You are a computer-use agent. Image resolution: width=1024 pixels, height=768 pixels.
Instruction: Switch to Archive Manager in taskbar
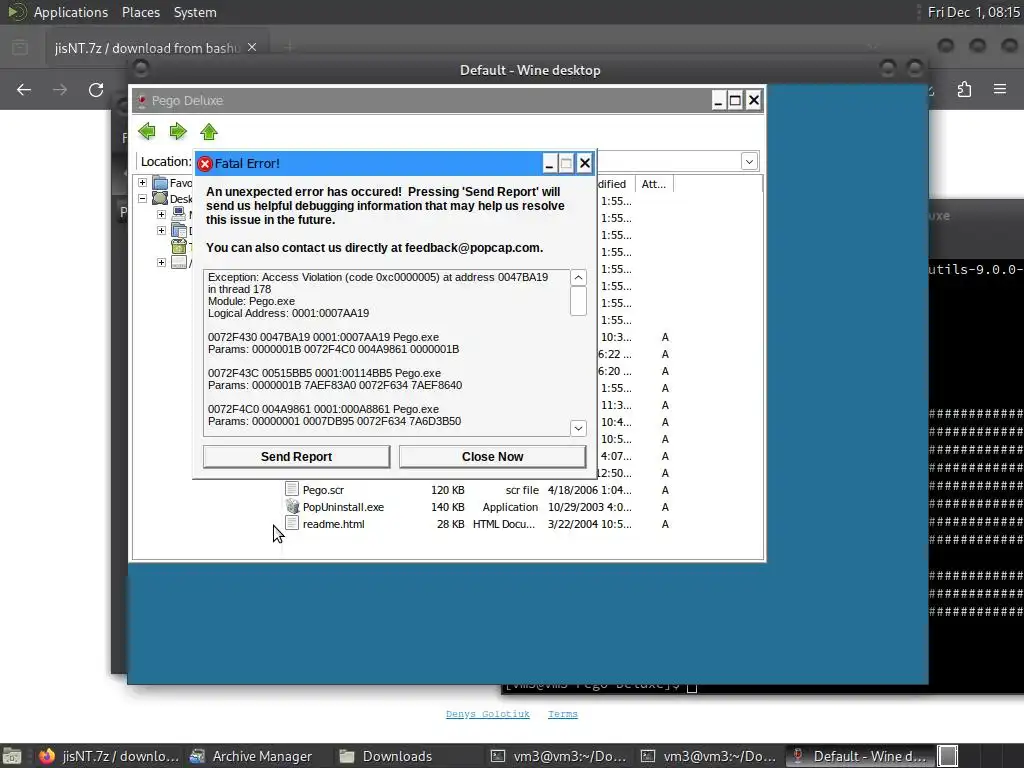coord(252,756)
